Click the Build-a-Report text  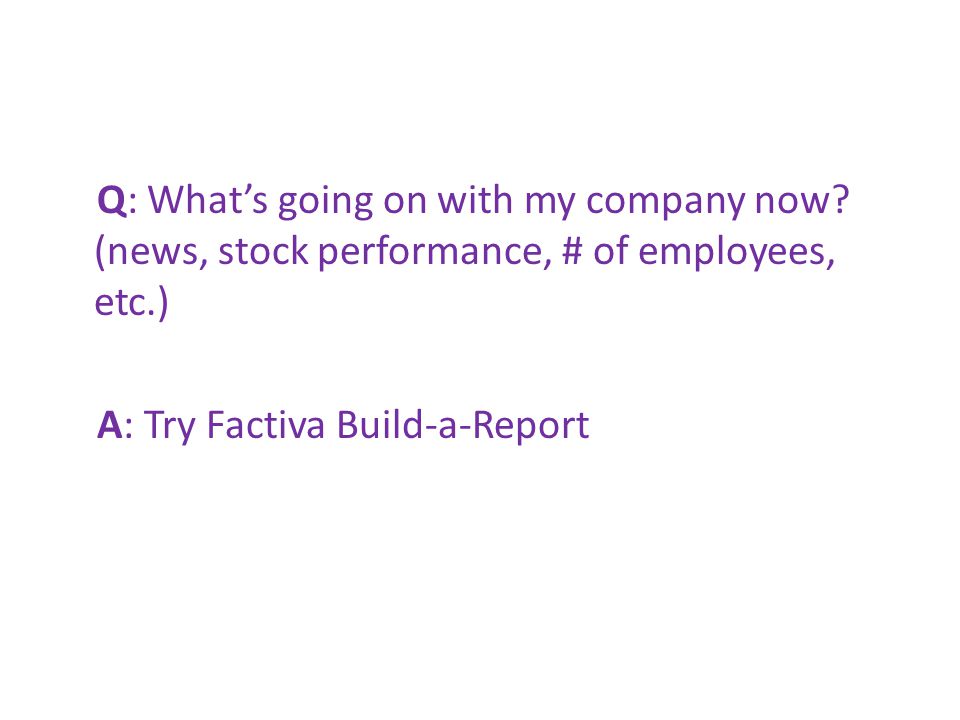[463, 427]
